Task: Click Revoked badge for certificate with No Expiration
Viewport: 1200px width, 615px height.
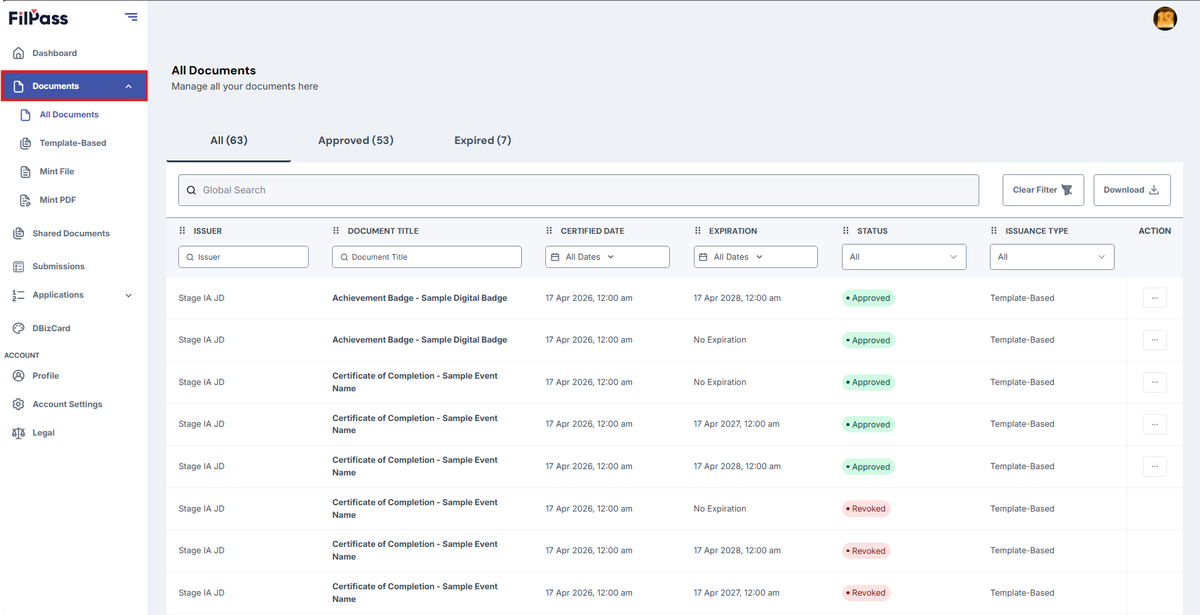Action: 866,509
